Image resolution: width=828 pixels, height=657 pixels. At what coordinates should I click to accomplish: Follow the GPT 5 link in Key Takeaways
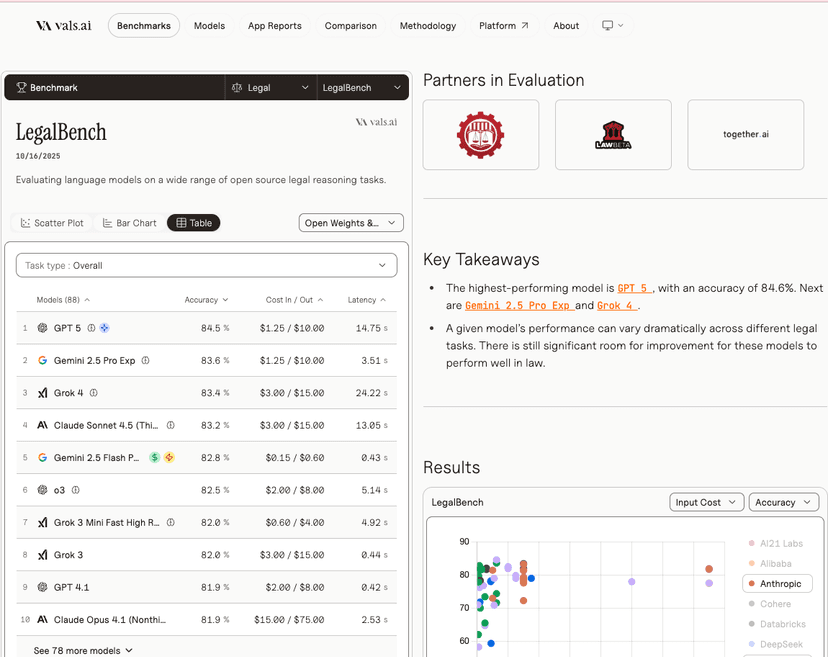pyautogui.click(x=631, y=288)
